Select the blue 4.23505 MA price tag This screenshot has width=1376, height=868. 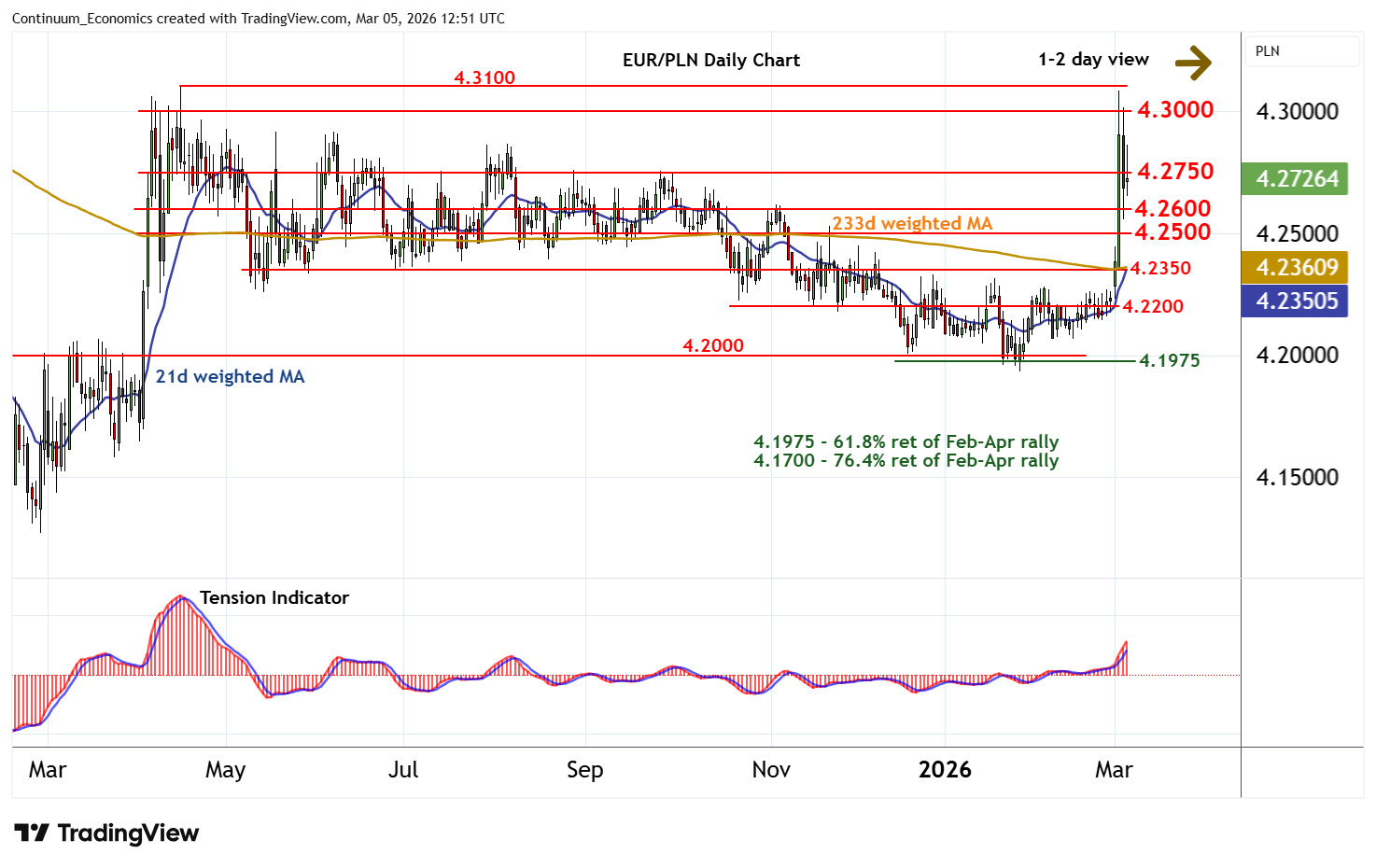pos(1295,301)
